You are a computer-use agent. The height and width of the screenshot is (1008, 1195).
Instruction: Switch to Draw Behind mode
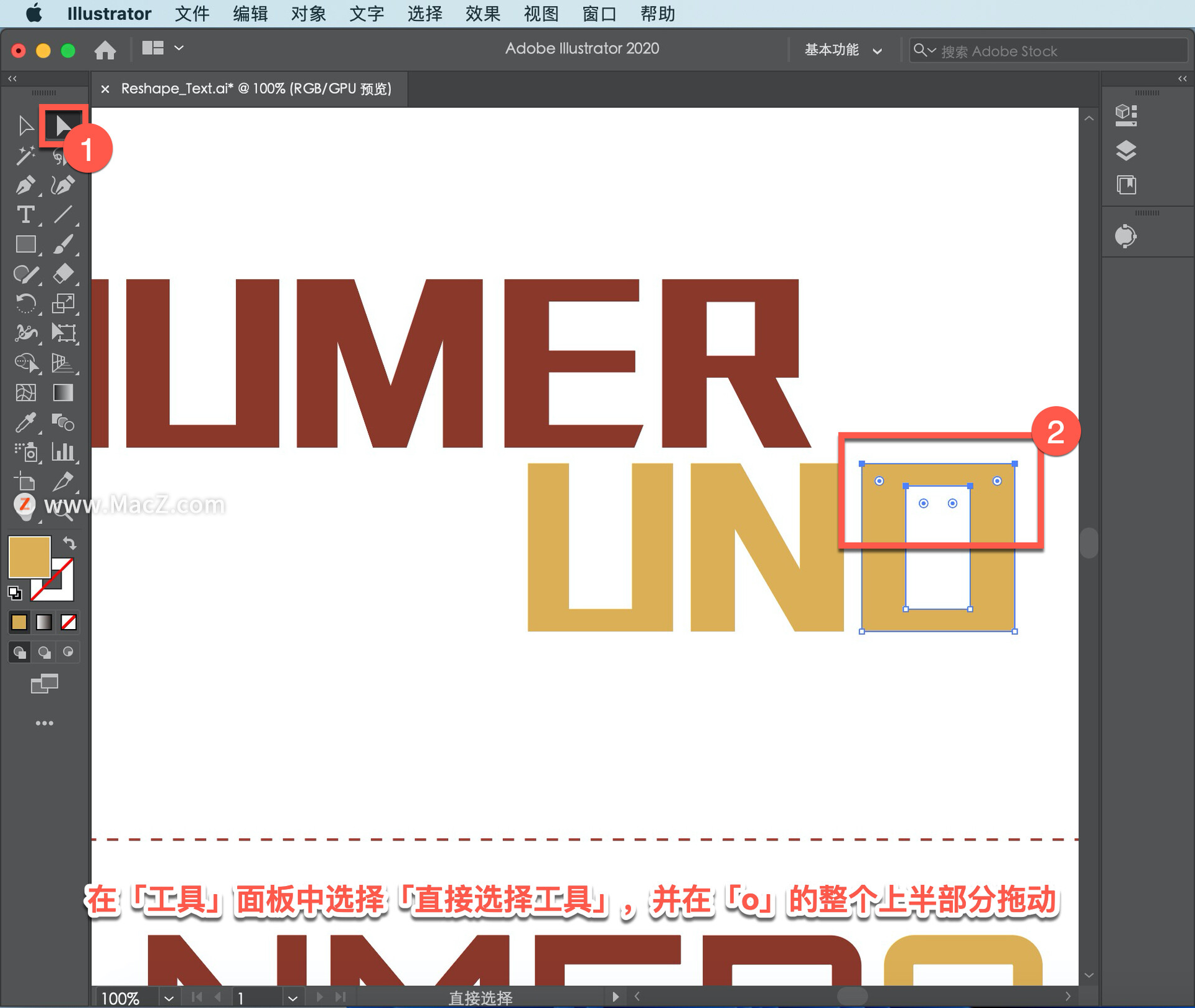[x=44, y=652]
